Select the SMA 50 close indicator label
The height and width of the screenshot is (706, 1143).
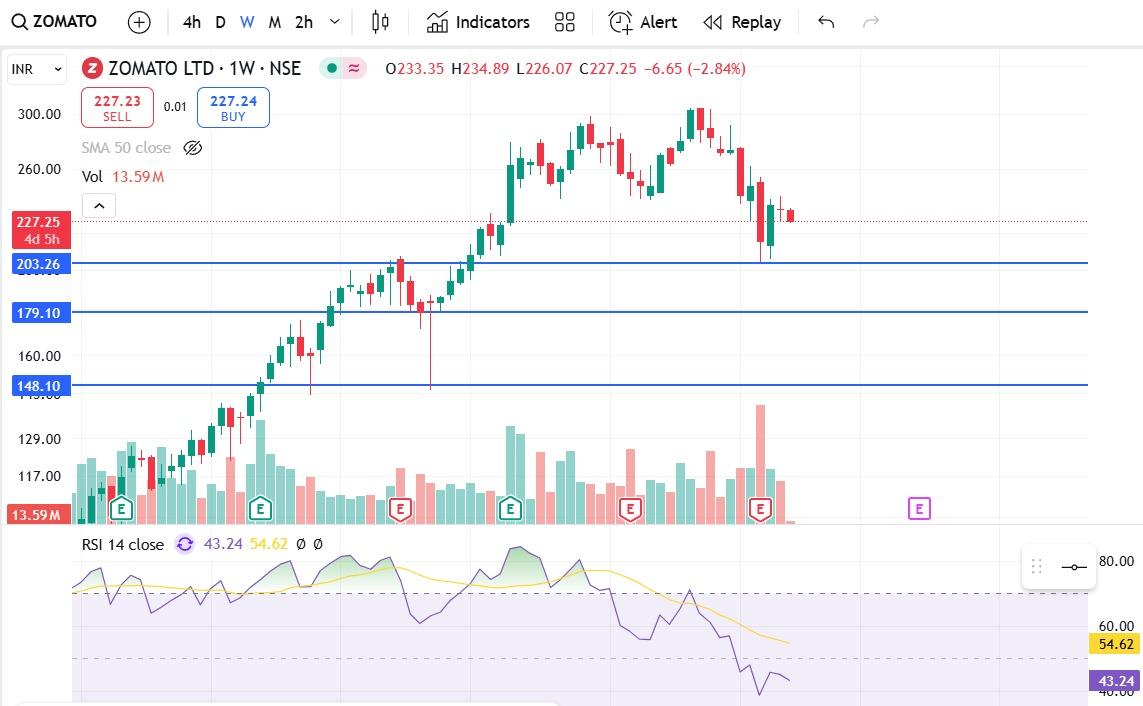tap(126, 148)
